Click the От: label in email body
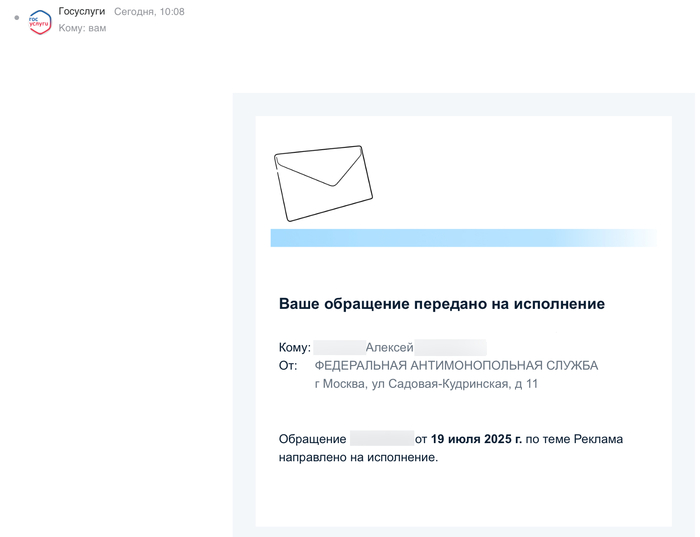This screenshot has width=700, height=537. pyautogui.click(x=288, y=366)
